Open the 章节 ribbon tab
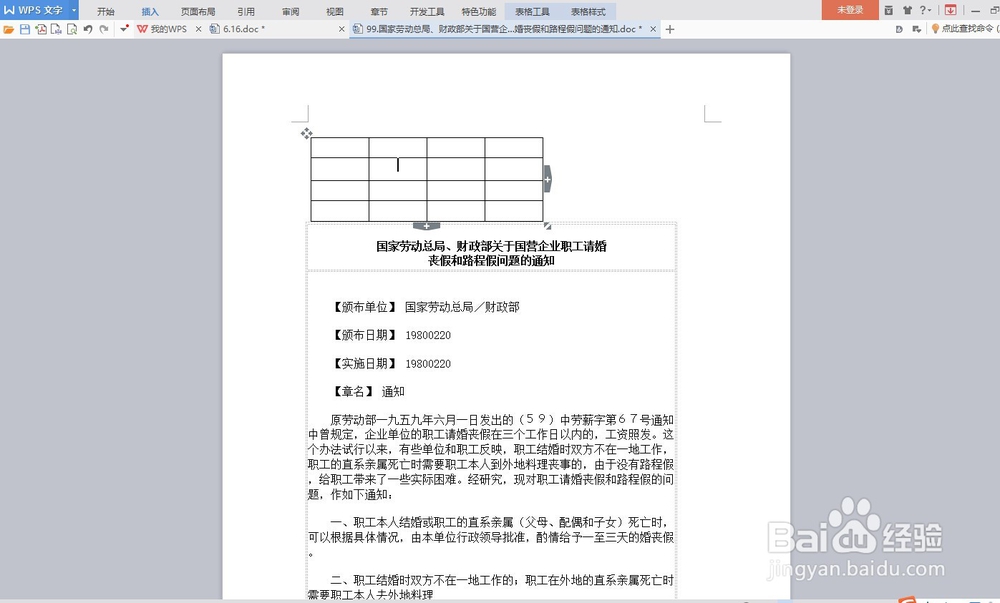This screenshot has height=603, width=1000. click(x=379, y=11)
